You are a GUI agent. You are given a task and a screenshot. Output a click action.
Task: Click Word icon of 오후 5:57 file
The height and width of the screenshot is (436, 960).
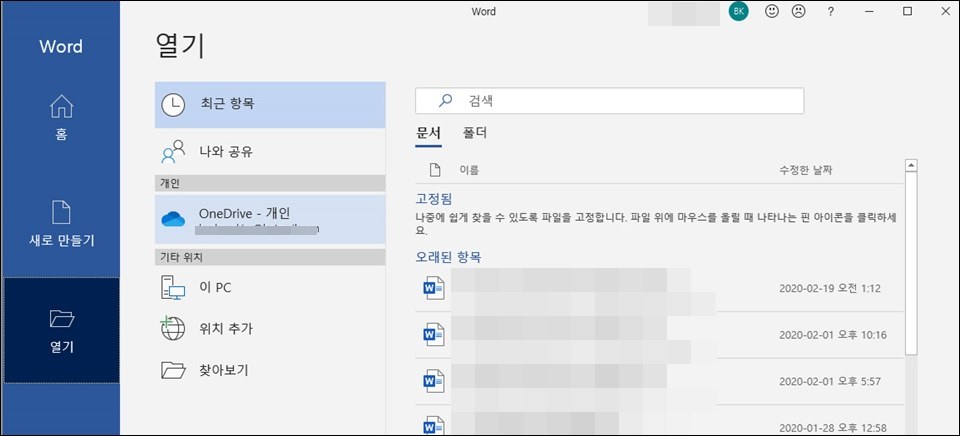pos(434,381)
